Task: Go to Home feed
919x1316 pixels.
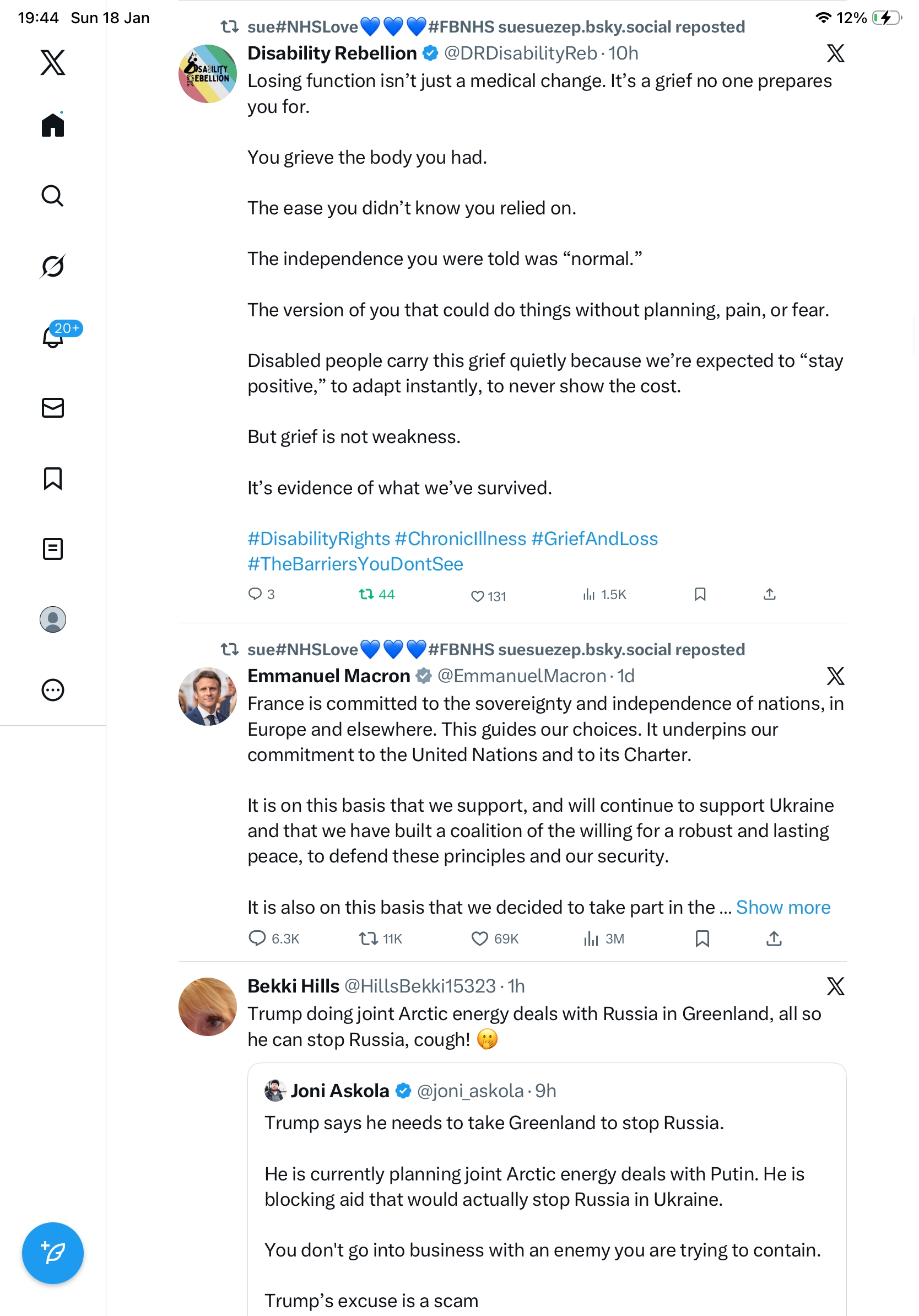Action: [x=53, y=125]
